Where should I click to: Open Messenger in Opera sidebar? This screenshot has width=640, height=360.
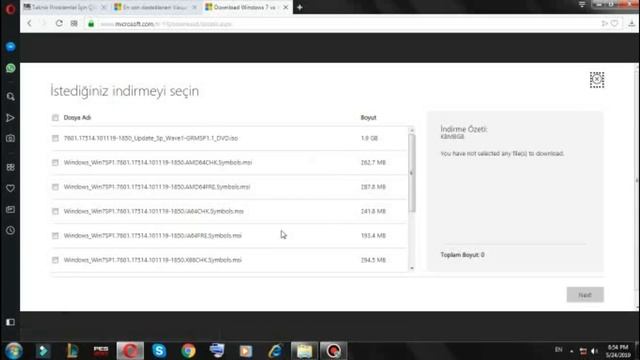11,47
